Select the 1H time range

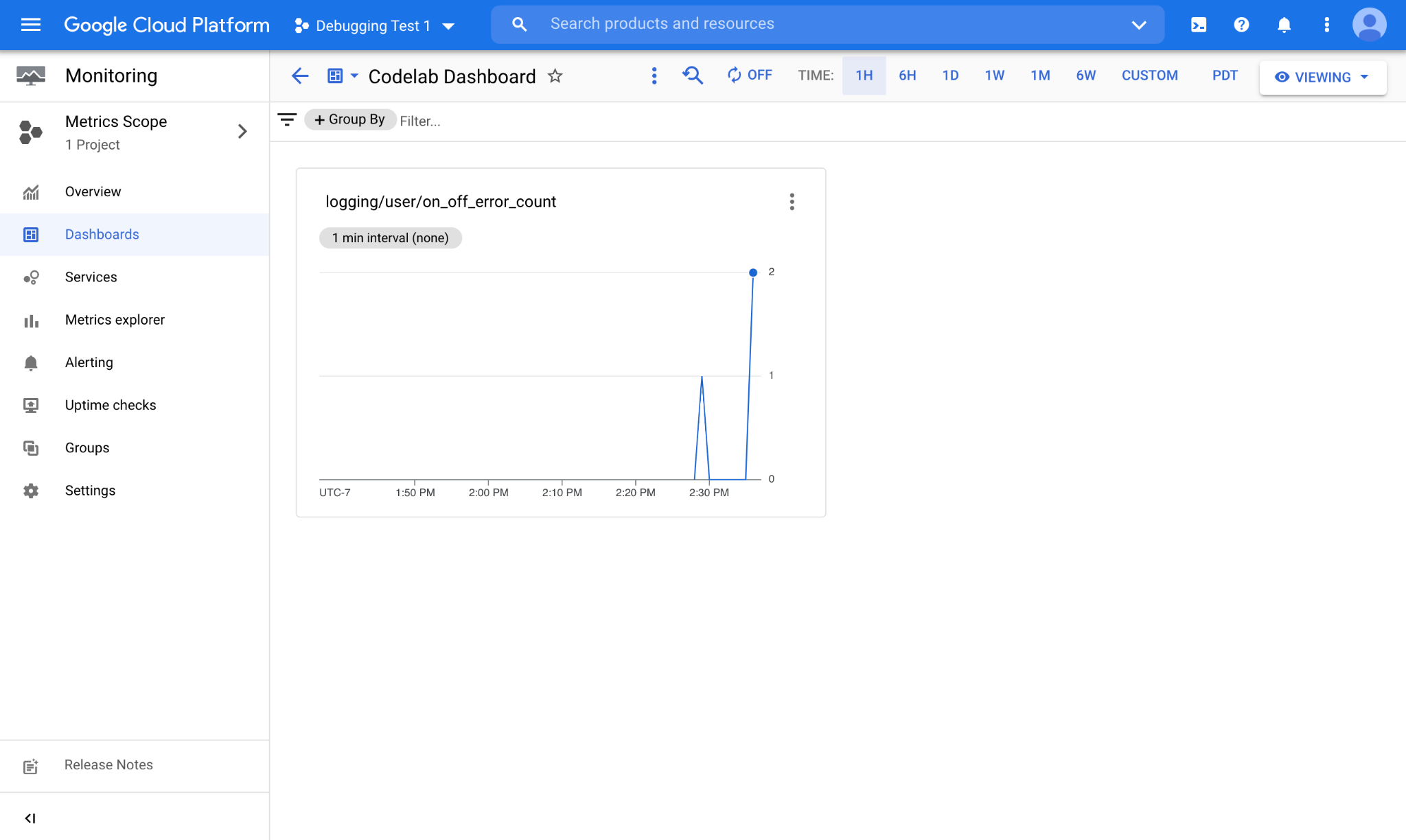864,75
